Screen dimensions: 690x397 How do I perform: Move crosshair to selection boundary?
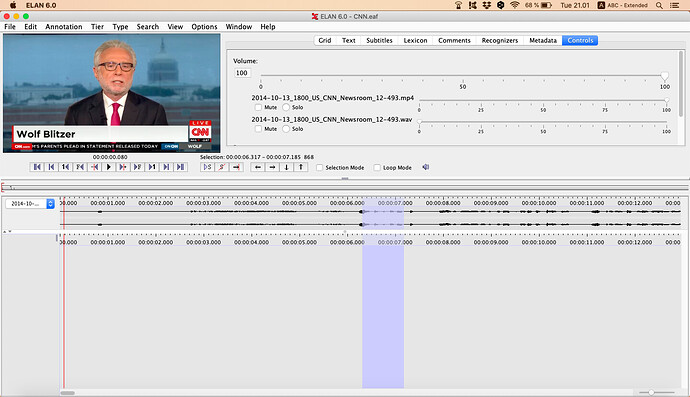236,167
